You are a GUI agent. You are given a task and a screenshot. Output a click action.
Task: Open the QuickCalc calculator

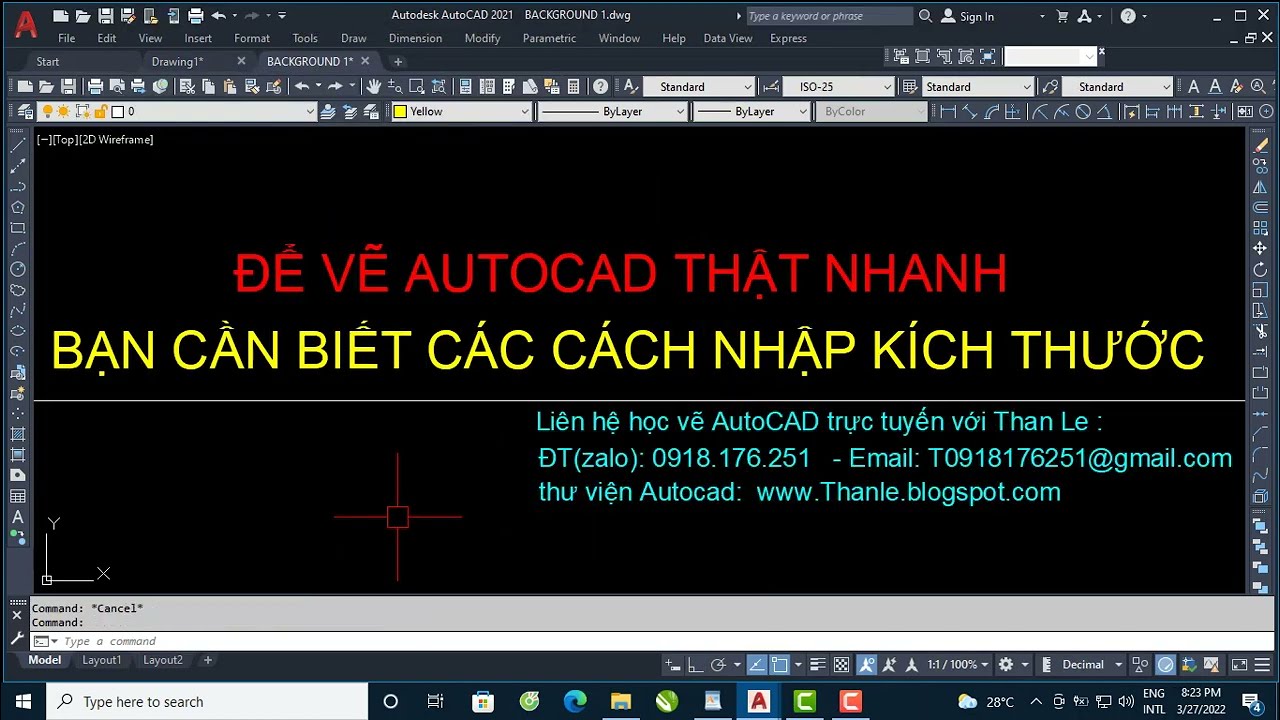pyautogui.click(x=575, y=87)
